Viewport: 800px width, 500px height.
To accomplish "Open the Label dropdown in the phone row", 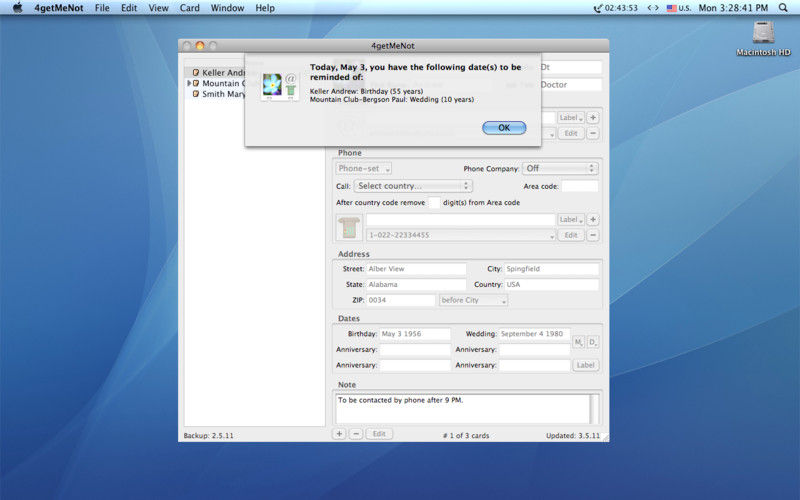I will coord(570,219).
